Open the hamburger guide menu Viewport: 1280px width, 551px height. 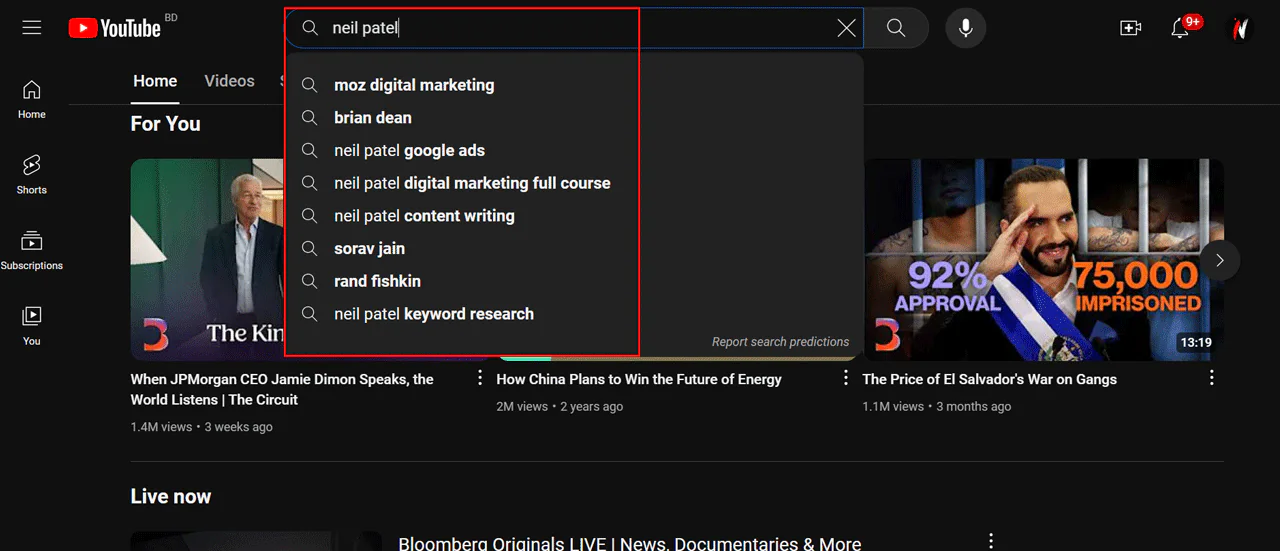32,28
